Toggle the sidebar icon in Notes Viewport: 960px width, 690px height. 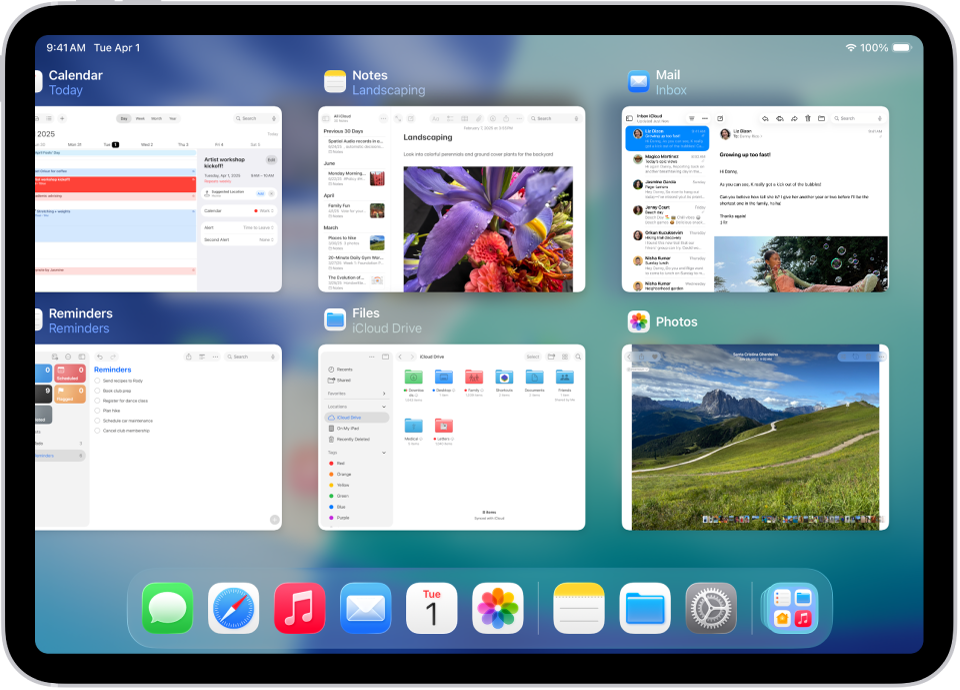click(326, 118)
